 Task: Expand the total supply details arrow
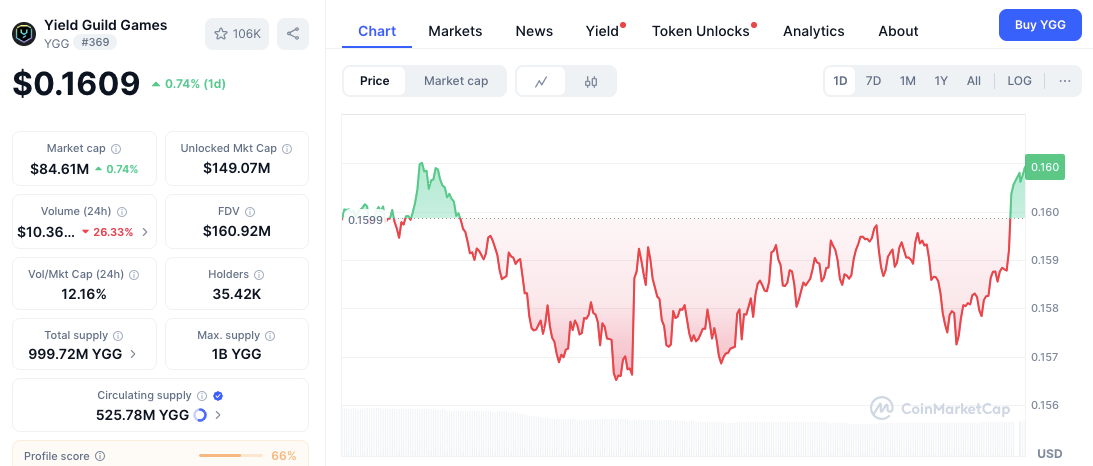point(134,354)
